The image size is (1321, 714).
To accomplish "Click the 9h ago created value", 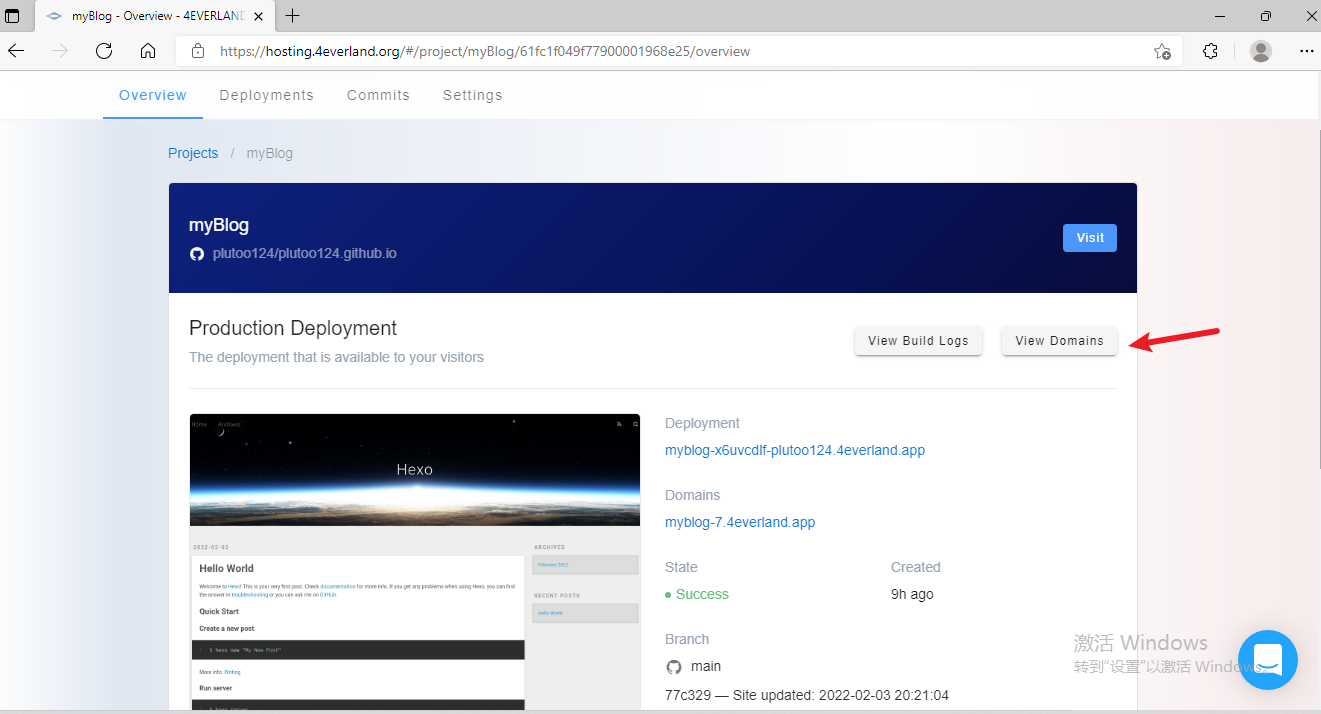I will 912,594.
